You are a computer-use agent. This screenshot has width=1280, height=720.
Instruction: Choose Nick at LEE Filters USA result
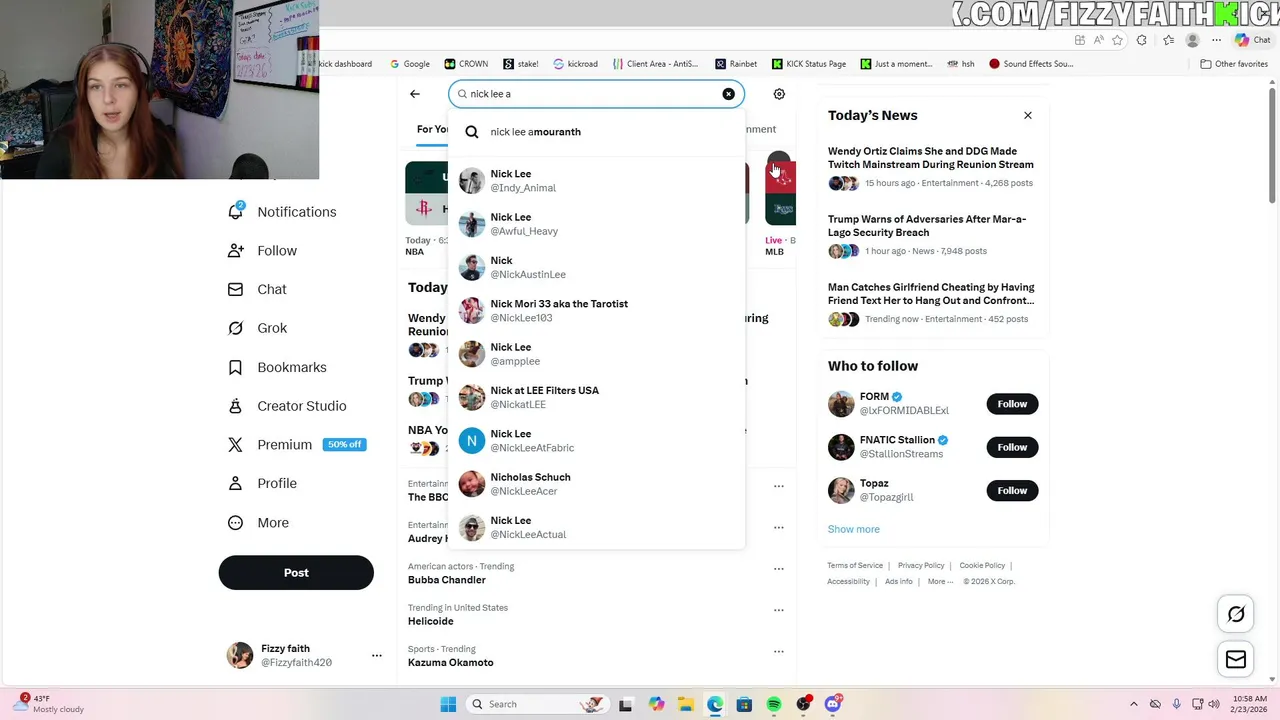[596, 397]
